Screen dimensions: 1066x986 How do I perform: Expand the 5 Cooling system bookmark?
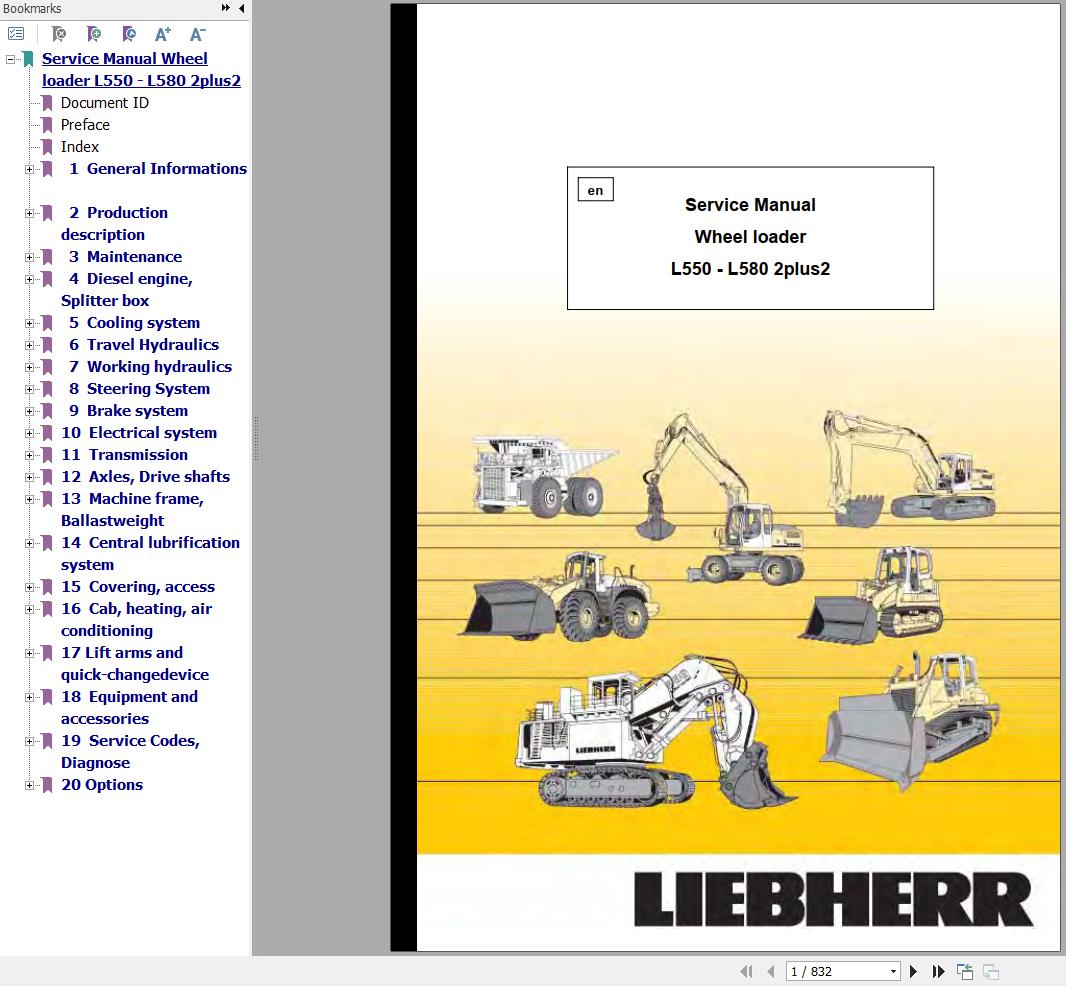click(29, 324)
